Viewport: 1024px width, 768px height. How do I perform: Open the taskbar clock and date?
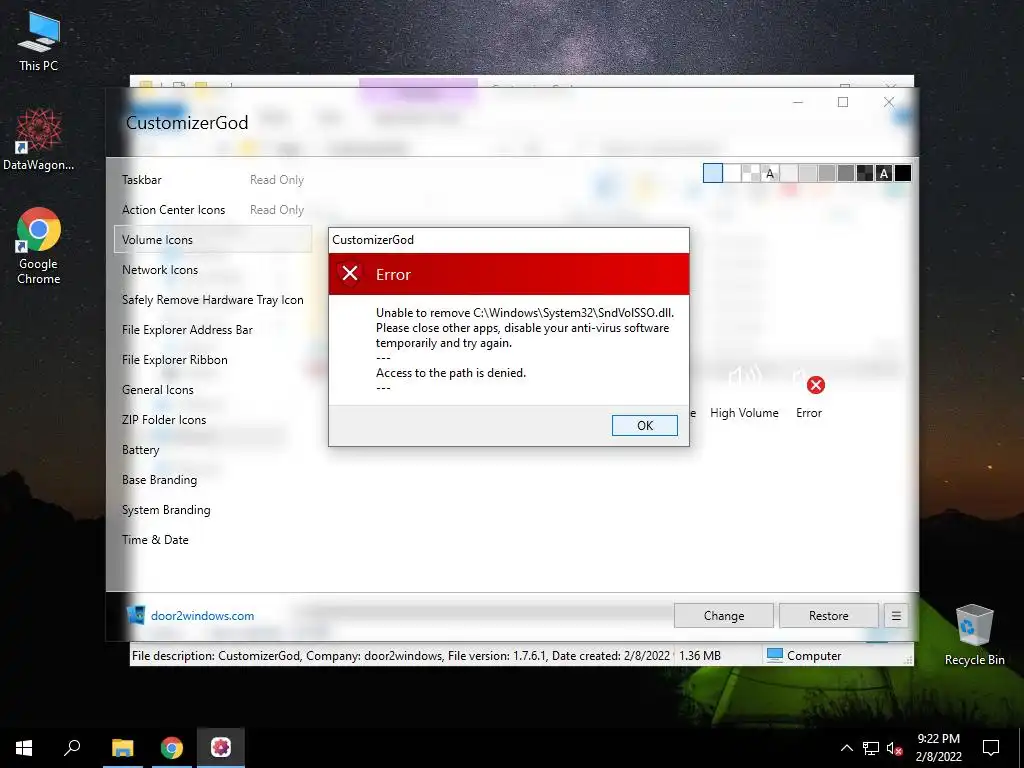(x=938, y=748)
